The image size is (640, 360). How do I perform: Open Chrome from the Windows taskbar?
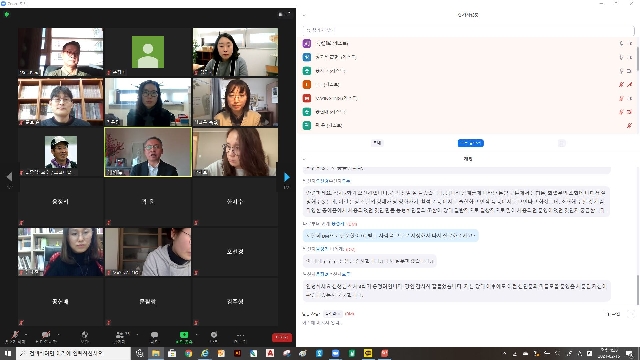(188, 353)
